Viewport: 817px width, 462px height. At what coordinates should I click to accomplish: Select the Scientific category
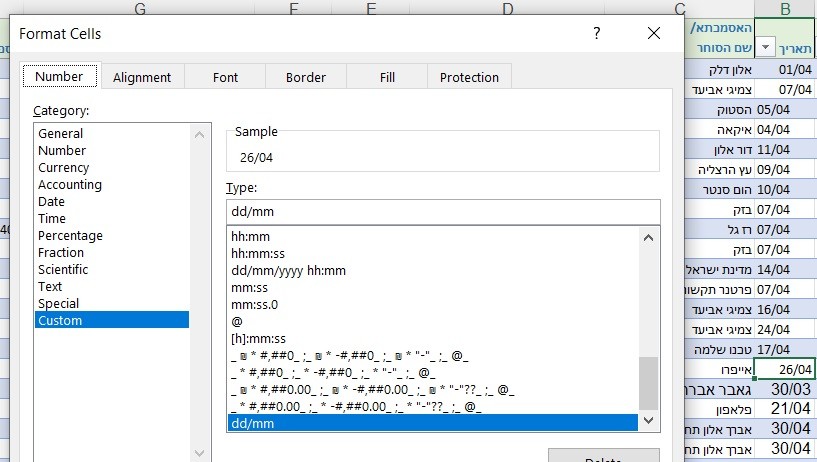pyautogui.click(x=112, y=270)
